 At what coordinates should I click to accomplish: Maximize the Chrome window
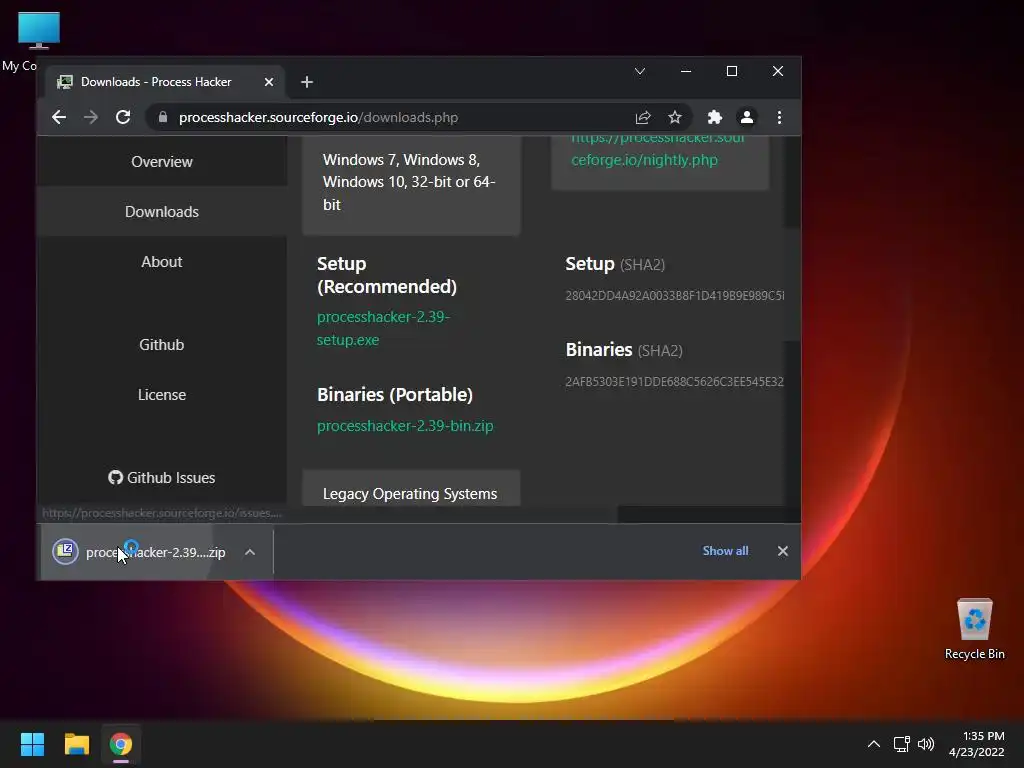click(x=731, y=71)
